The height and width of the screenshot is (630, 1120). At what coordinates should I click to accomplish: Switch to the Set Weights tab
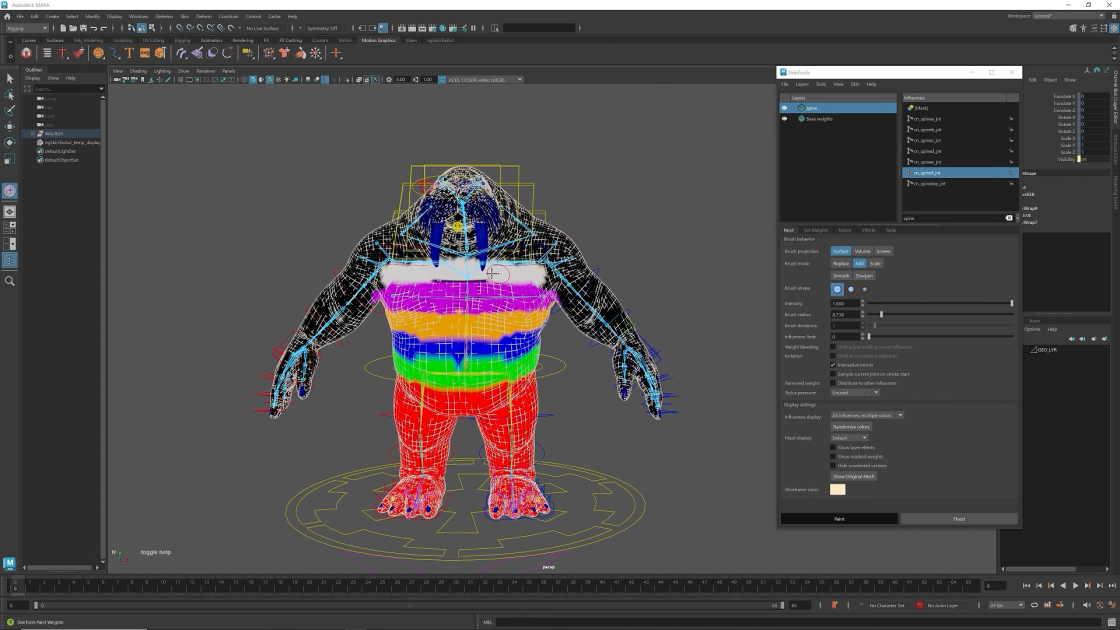point(815,230)
